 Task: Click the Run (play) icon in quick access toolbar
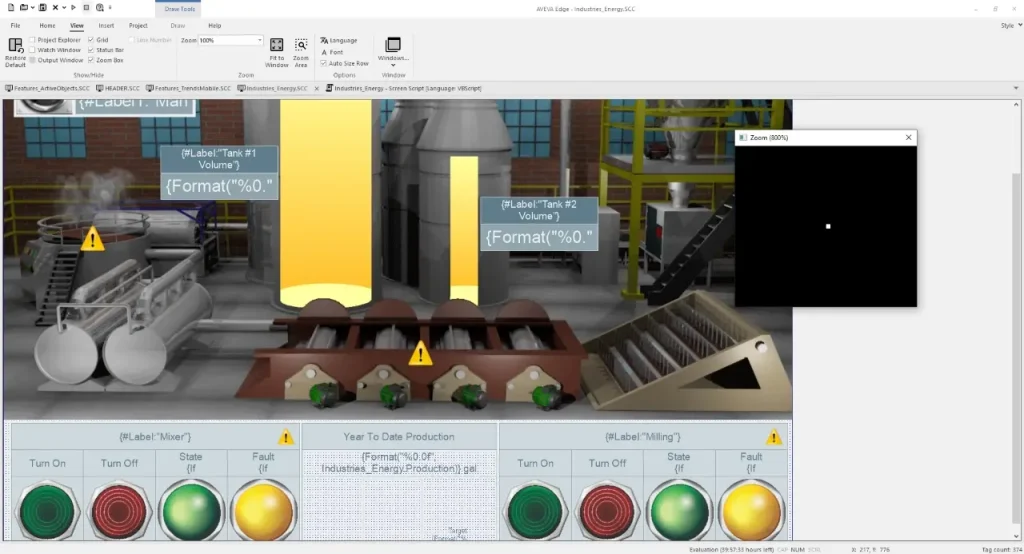coord(73,8)
